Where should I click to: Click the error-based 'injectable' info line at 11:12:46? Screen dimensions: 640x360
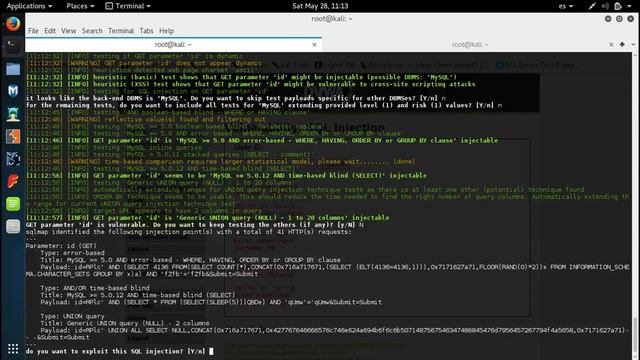pos(262,140)
